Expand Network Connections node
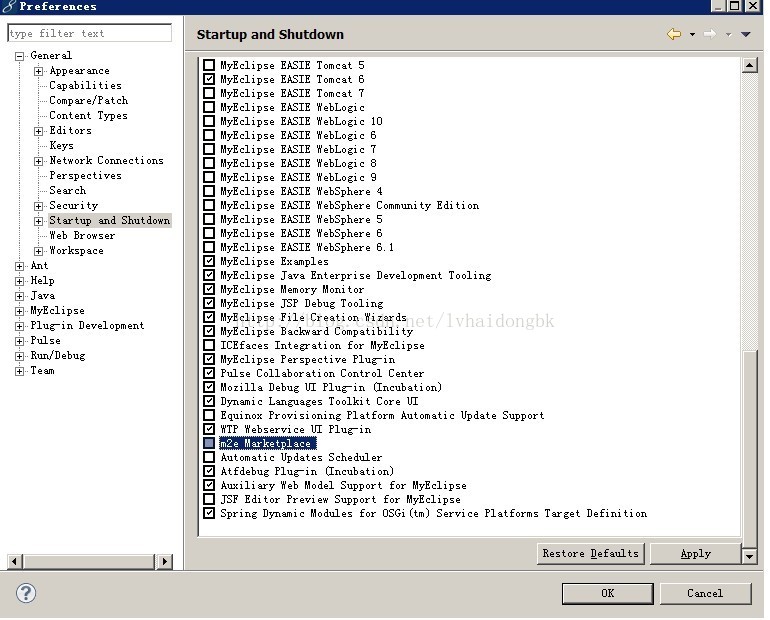This screenshot has width=770, height=620. (38, 161)
